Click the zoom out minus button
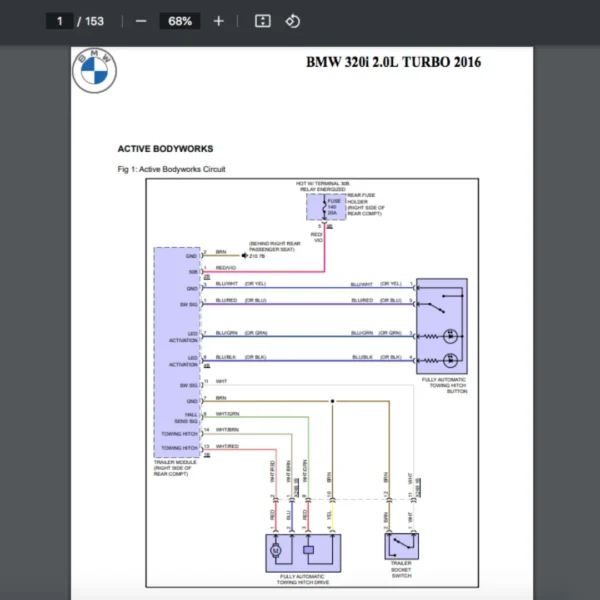The width and height of the screenshot is (600, 600). [141, 21]
